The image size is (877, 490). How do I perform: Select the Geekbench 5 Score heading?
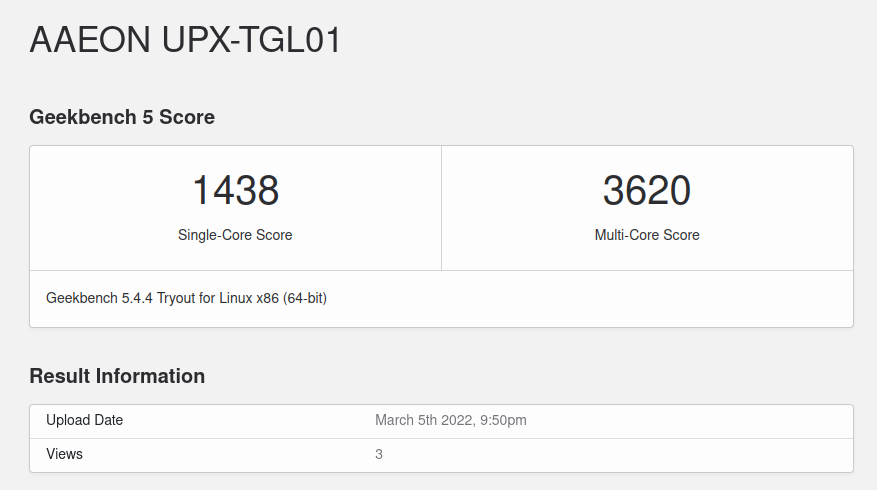[122, 117]
